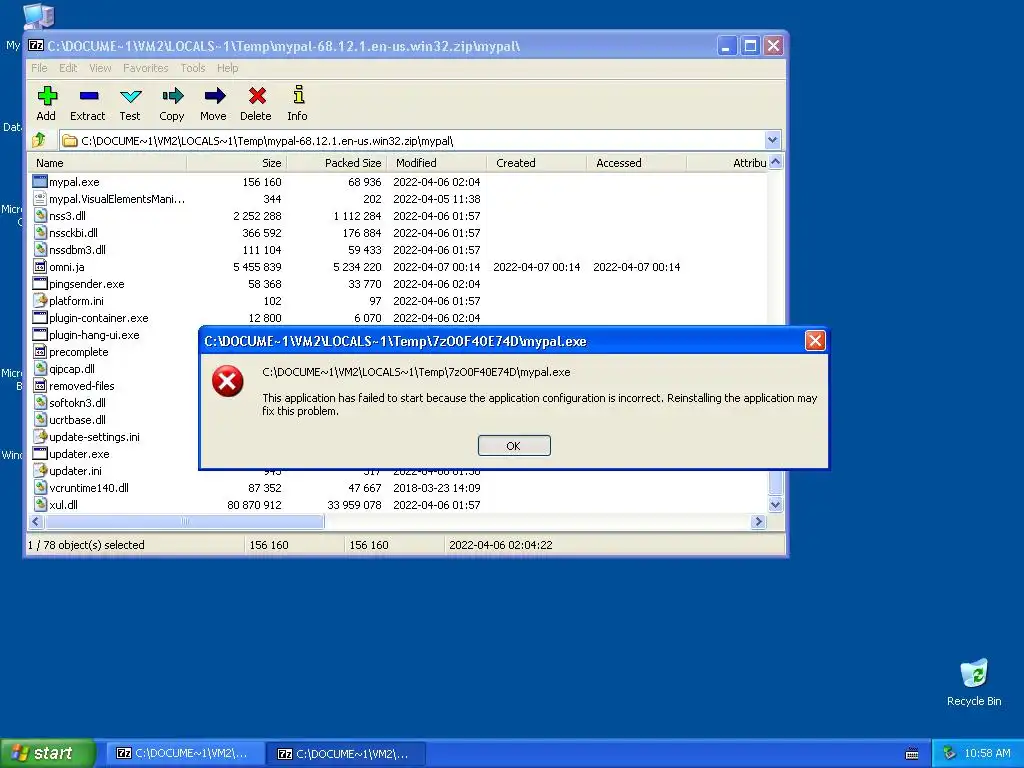Image resolution: width=1024 pixels, height=768 pixels.
Task: Open the Tools menu
Action: pos(193,68)
